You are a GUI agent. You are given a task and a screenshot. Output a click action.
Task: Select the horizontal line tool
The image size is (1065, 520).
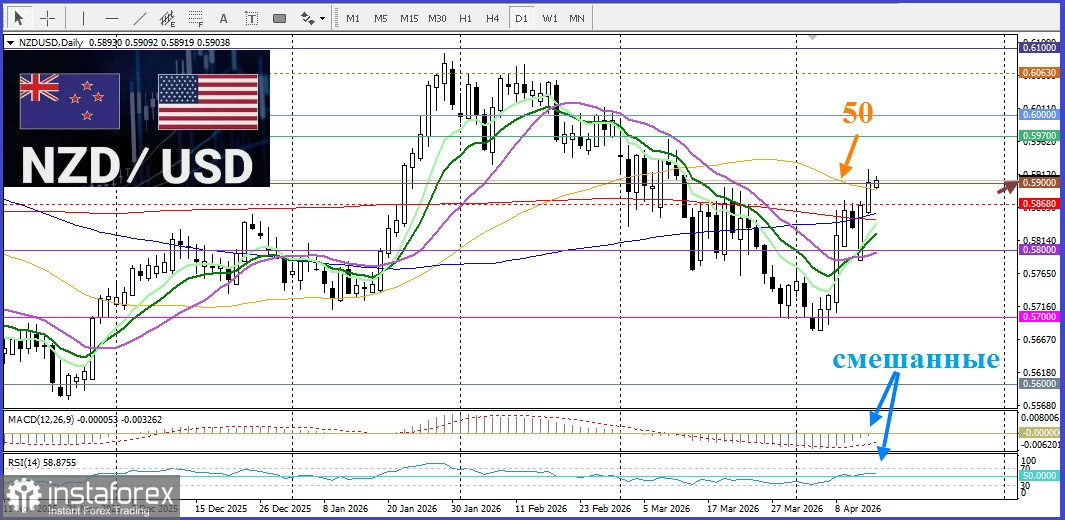111,18
